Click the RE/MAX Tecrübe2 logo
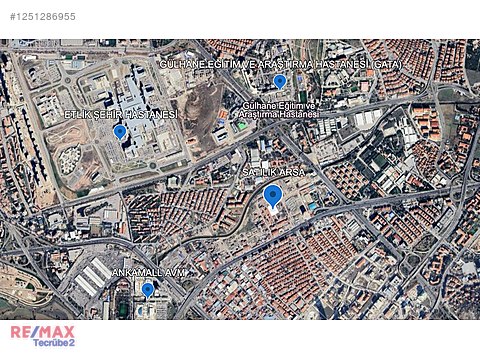 click(43, 337)
